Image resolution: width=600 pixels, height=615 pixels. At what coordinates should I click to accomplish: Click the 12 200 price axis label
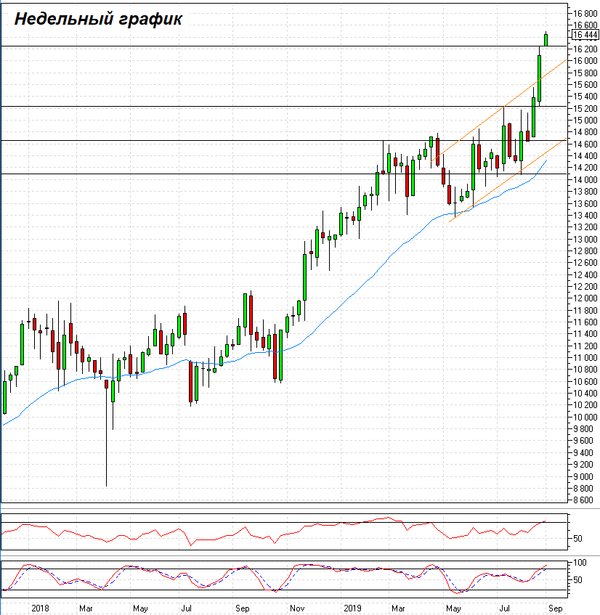pyautogui.click(x=585, y=287)
